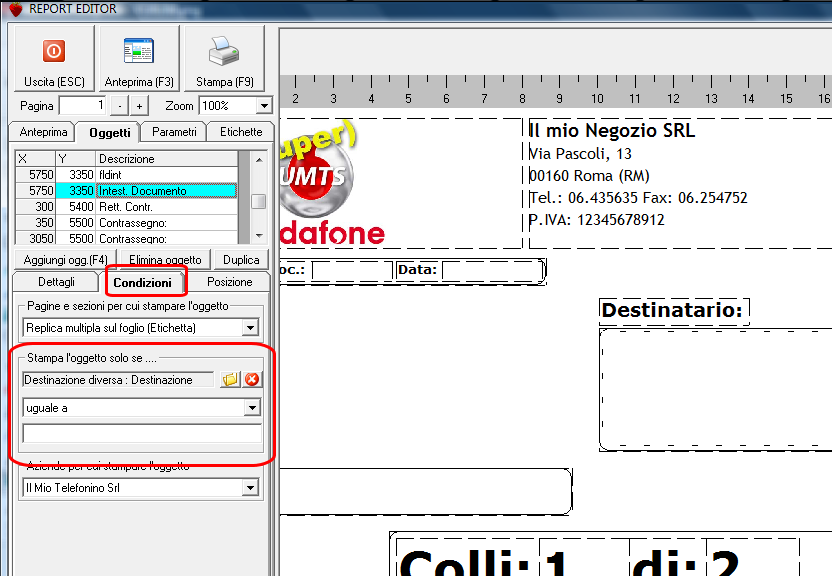Select the fldint row in objects list
This screenshot has width=832, height=576.
126,174
